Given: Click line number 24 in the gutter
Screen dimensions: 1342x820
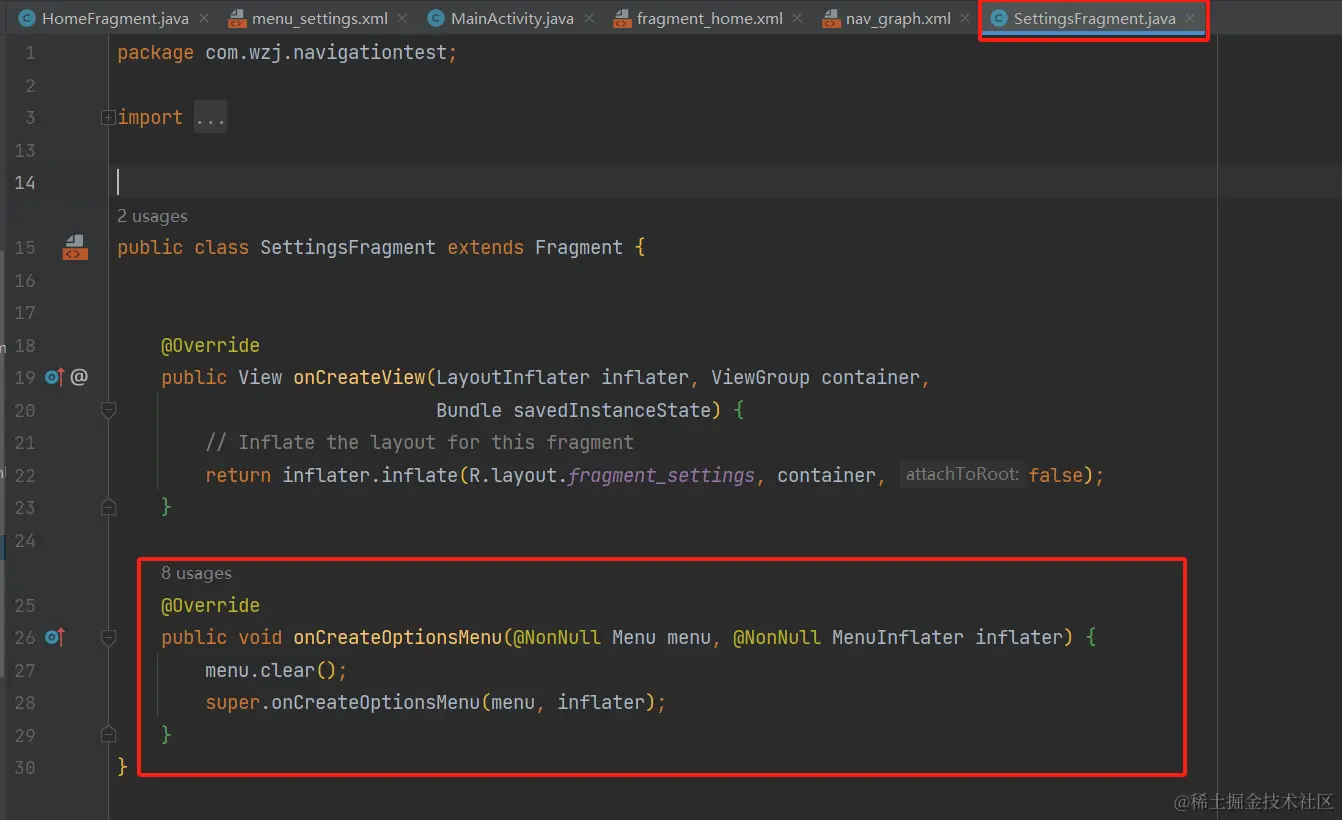Looking at the screenshot, I should click(25, 540).
